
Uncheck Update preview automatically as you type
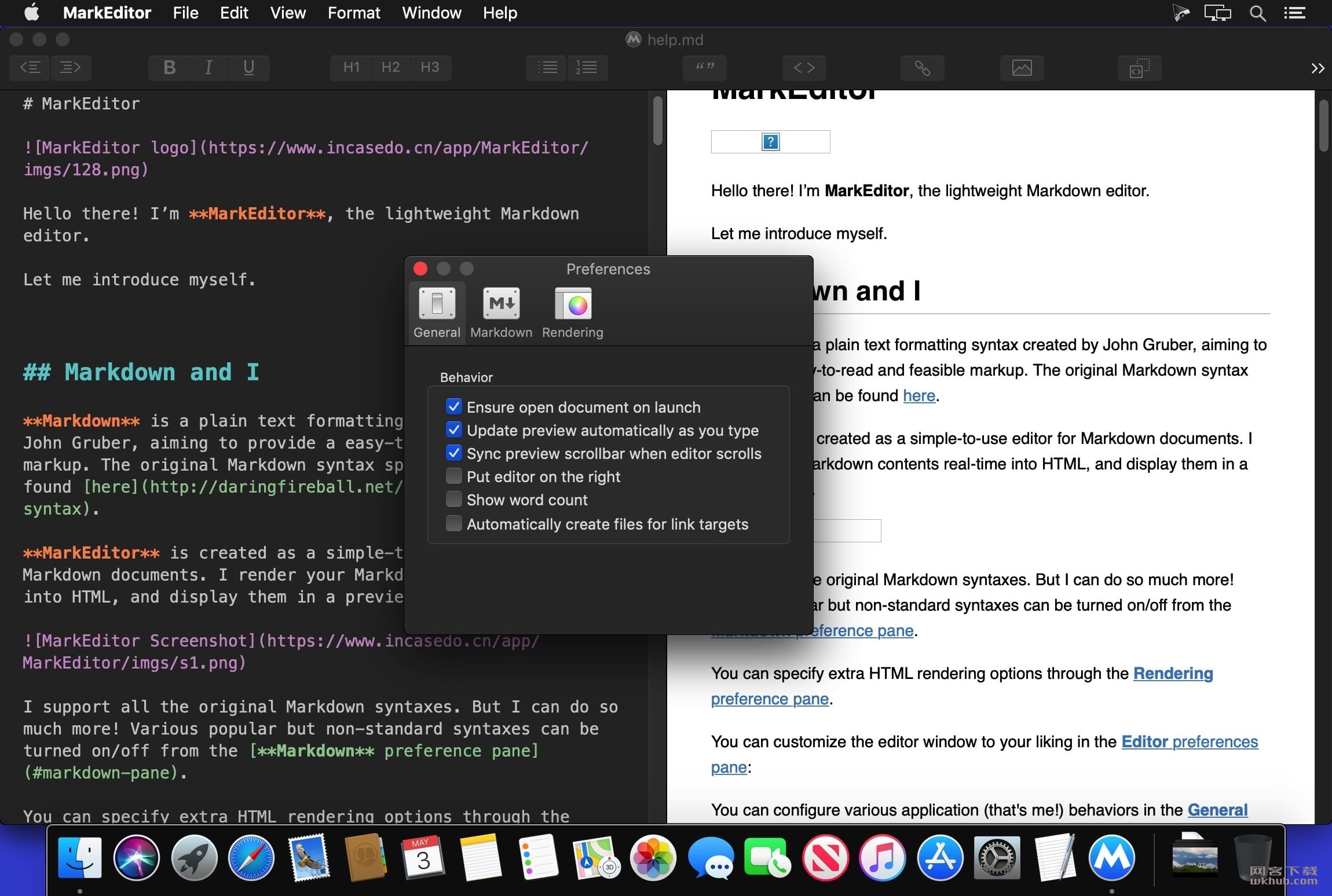pos(454,430)
